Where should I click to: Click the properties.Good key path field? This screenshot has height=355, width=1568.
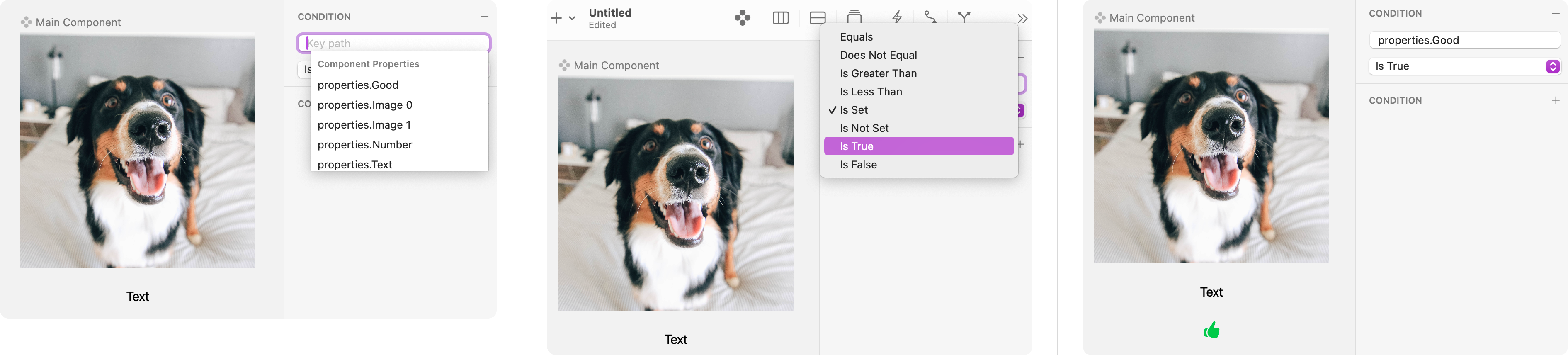1465,40
